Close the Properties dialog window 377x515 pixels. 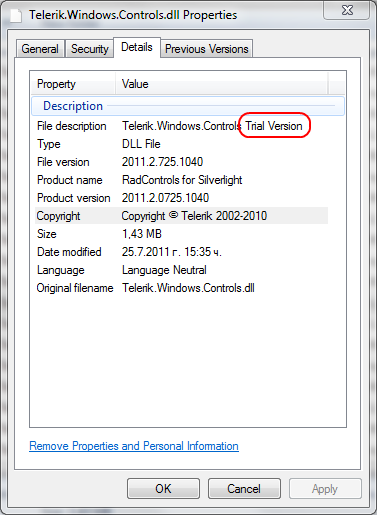[x=347, y=10]
